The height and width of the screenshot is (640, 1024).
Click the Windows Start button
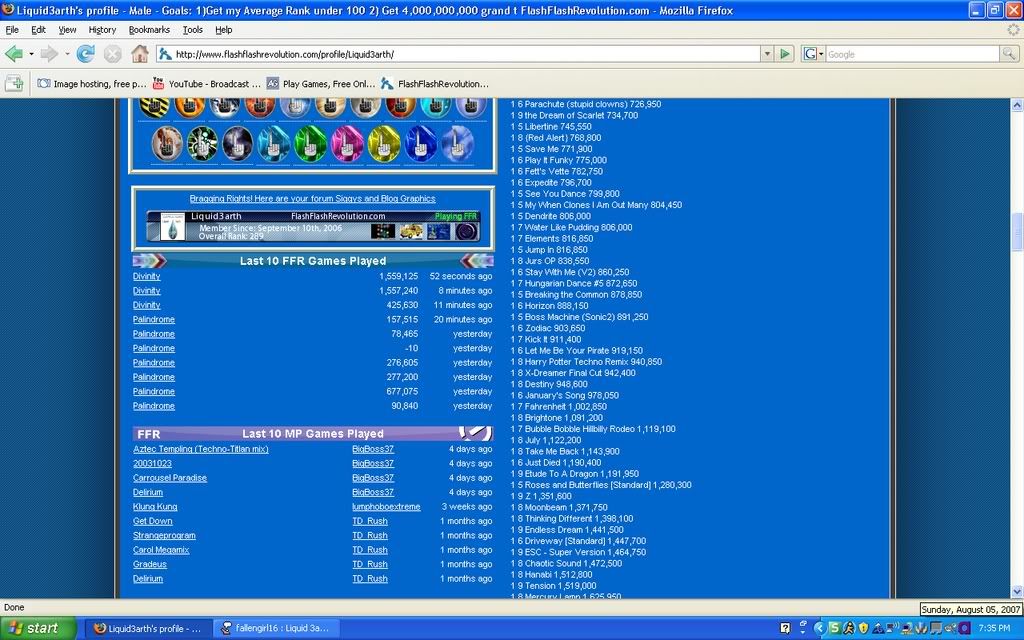(37, 628)
